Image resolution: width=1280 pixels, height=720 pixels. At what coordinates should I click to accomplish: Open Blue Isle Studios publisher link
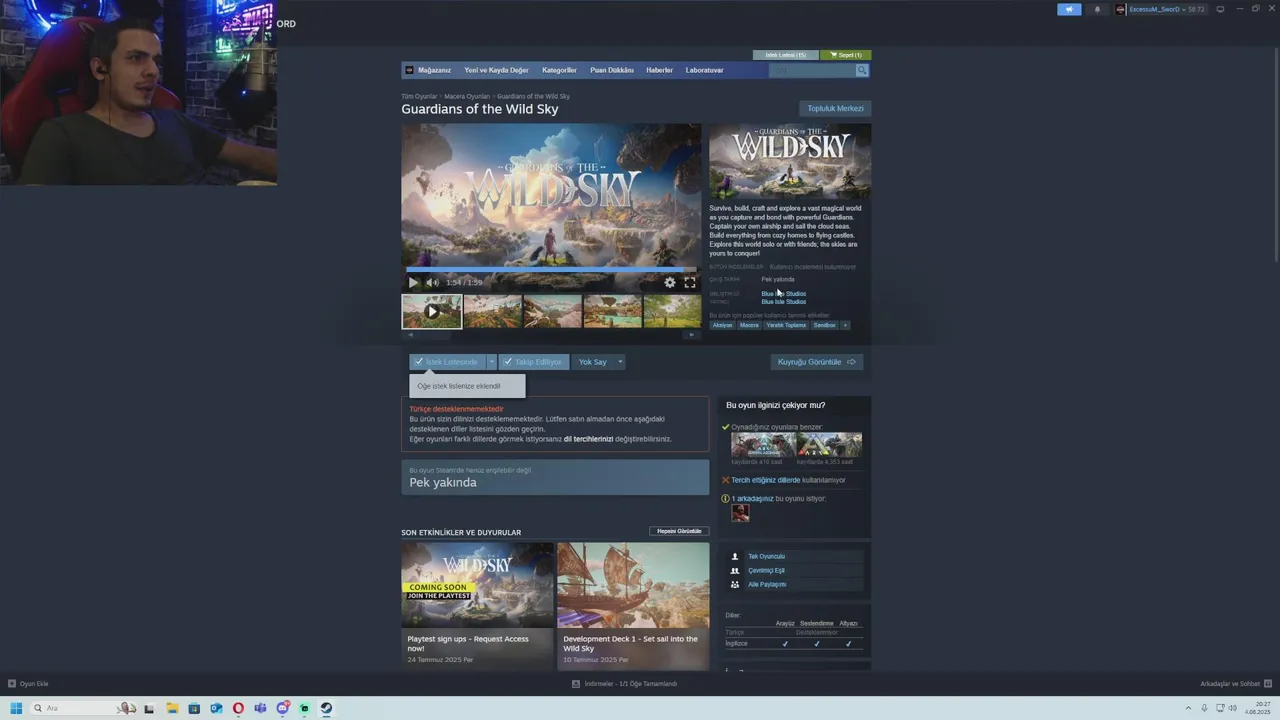pyautogui.click(x=783, y=302)
